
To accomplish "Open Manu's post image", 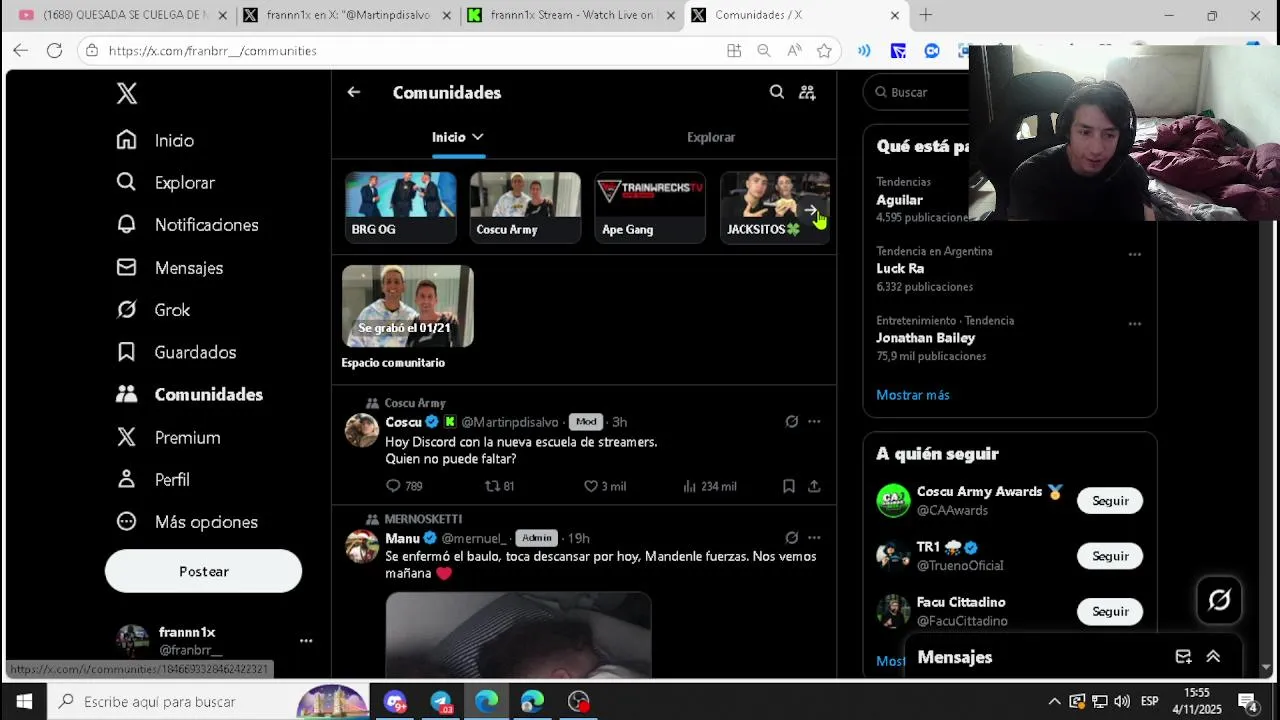I will [x=518, y=635].
